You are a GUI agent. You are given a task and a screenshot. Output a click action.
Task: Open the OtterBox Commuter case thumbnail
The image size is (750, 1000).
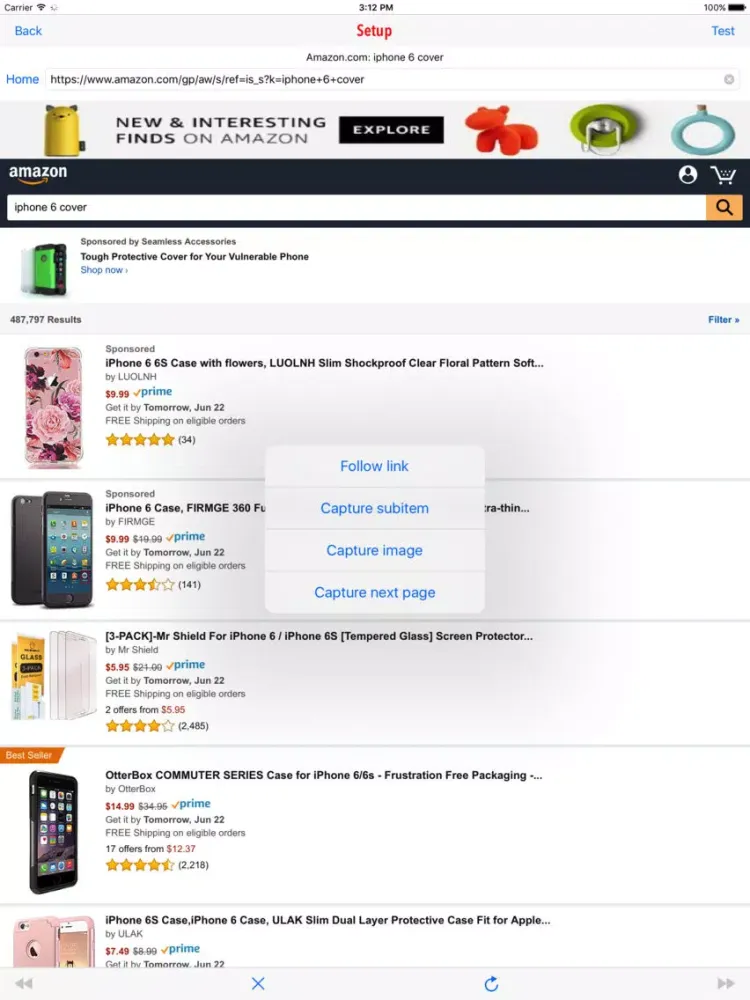coord(52,832)
